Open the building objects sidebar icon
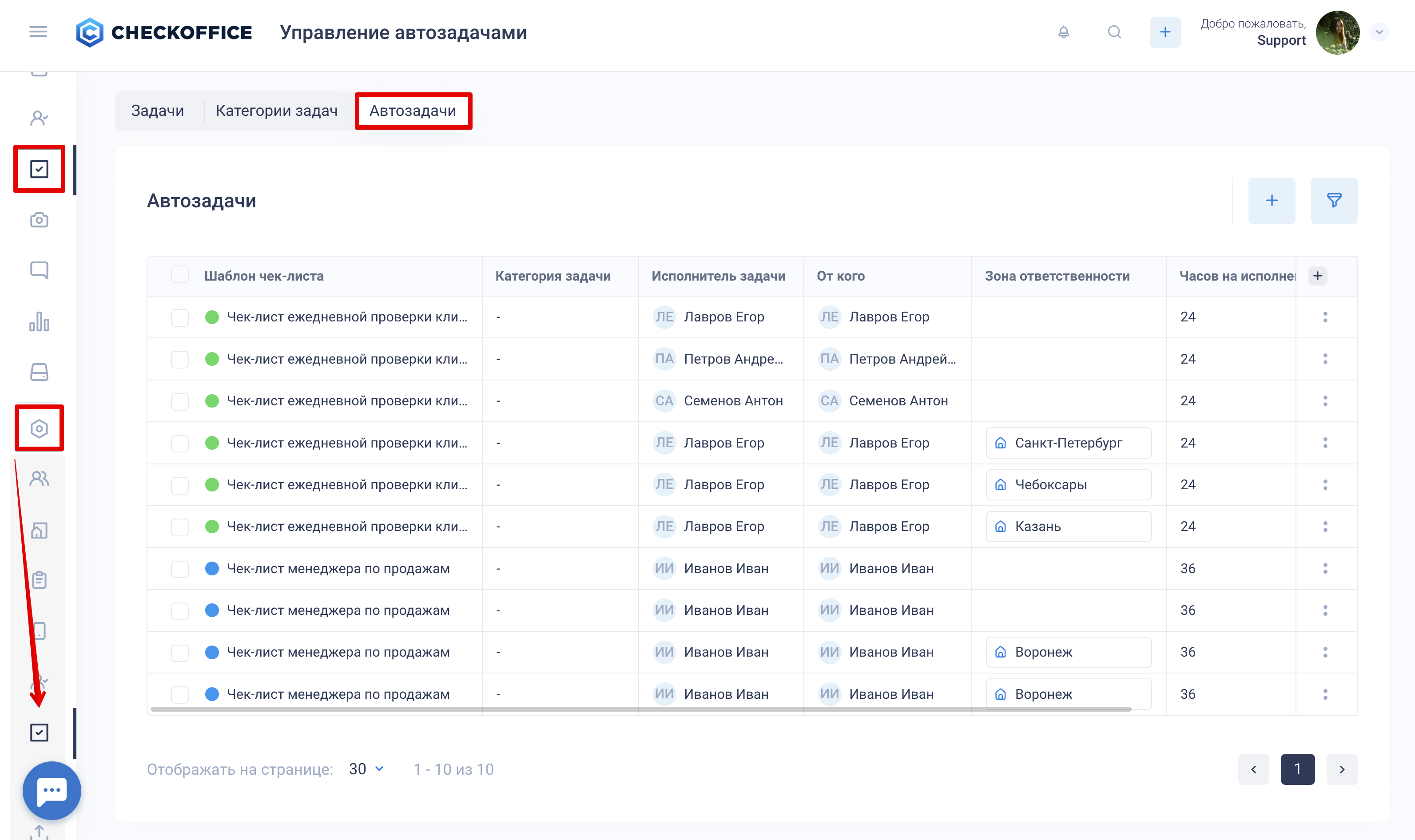 click(39, 530)
